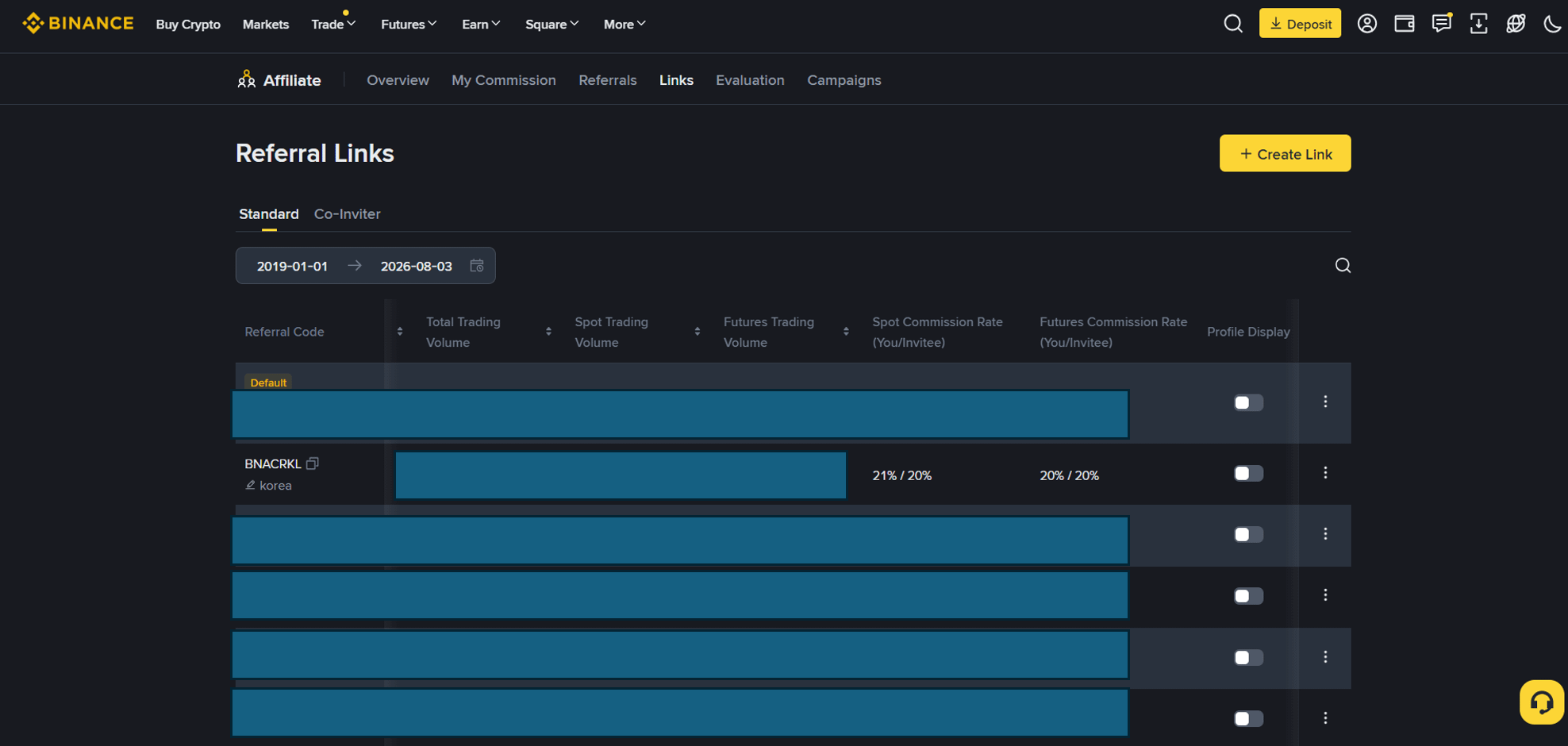The image size is (1568, 746).
Task: Expand the Trade dropdown menu
Action: [x=333, y=24]
